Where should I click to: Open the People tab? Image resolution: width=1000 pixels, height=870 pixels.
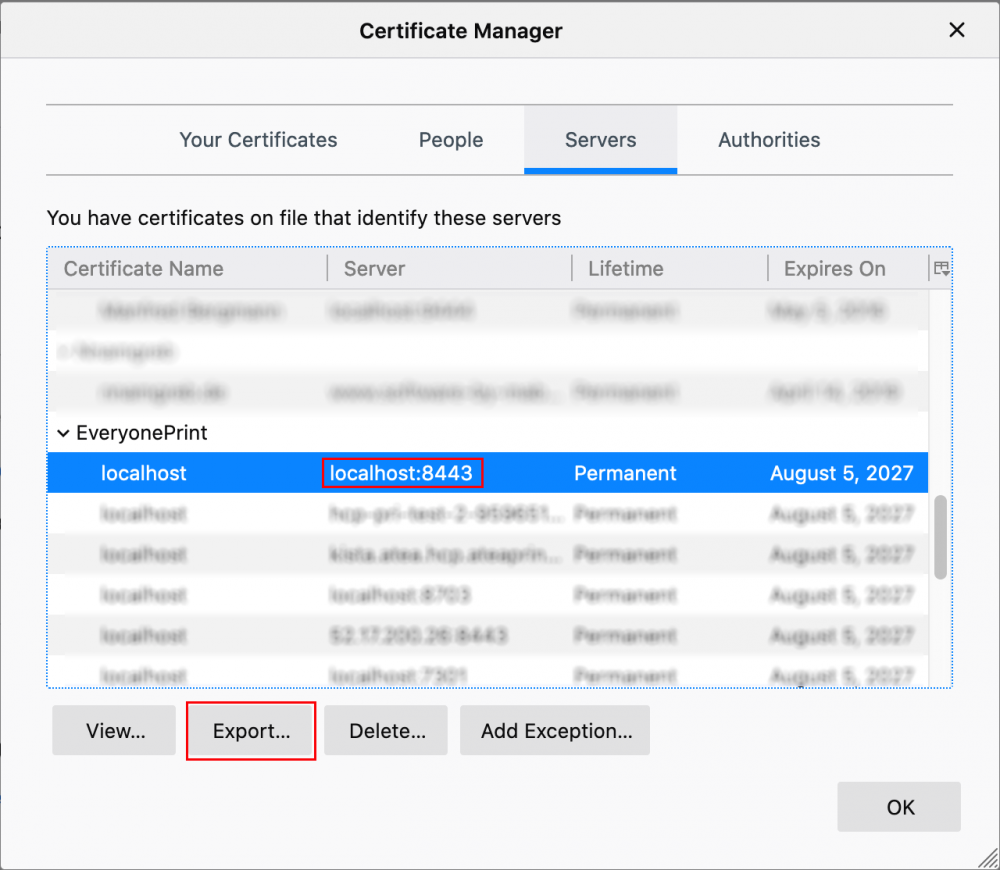tap(450, 140)
